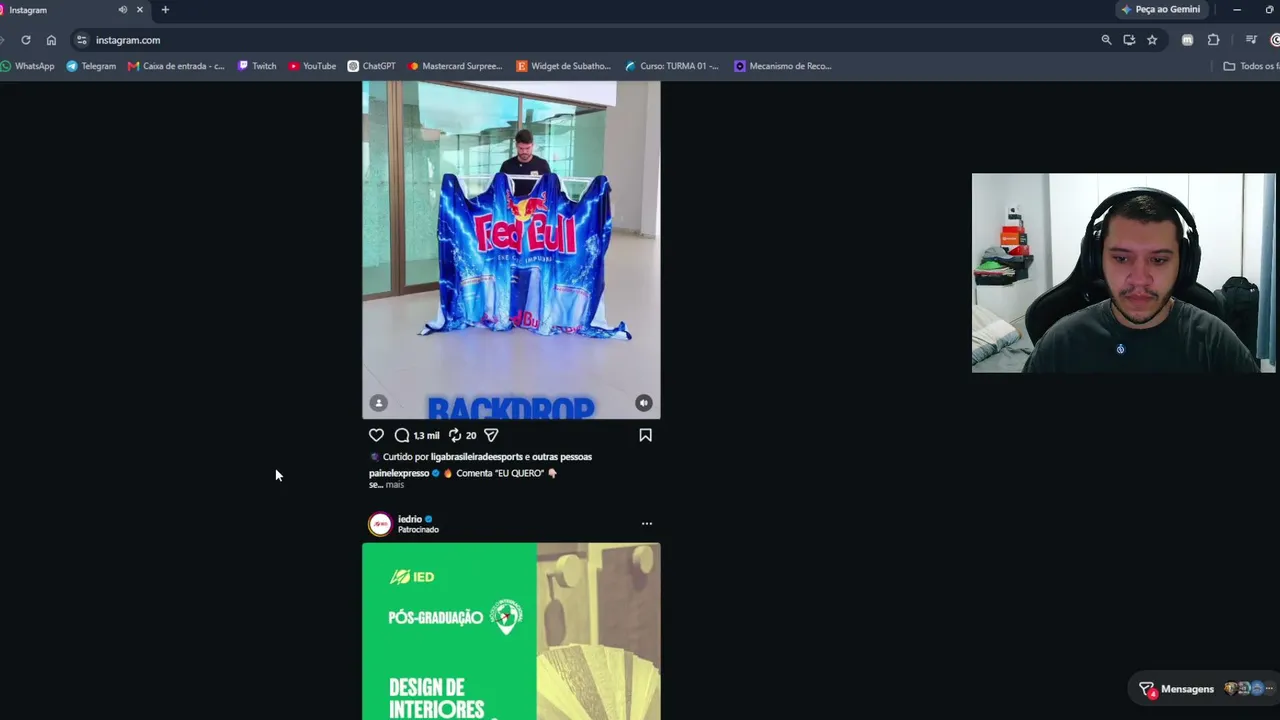The image size is (1280, 720).
Task: Click the 'Patrocinado' sponsored label
Action: tap(418, 530)
